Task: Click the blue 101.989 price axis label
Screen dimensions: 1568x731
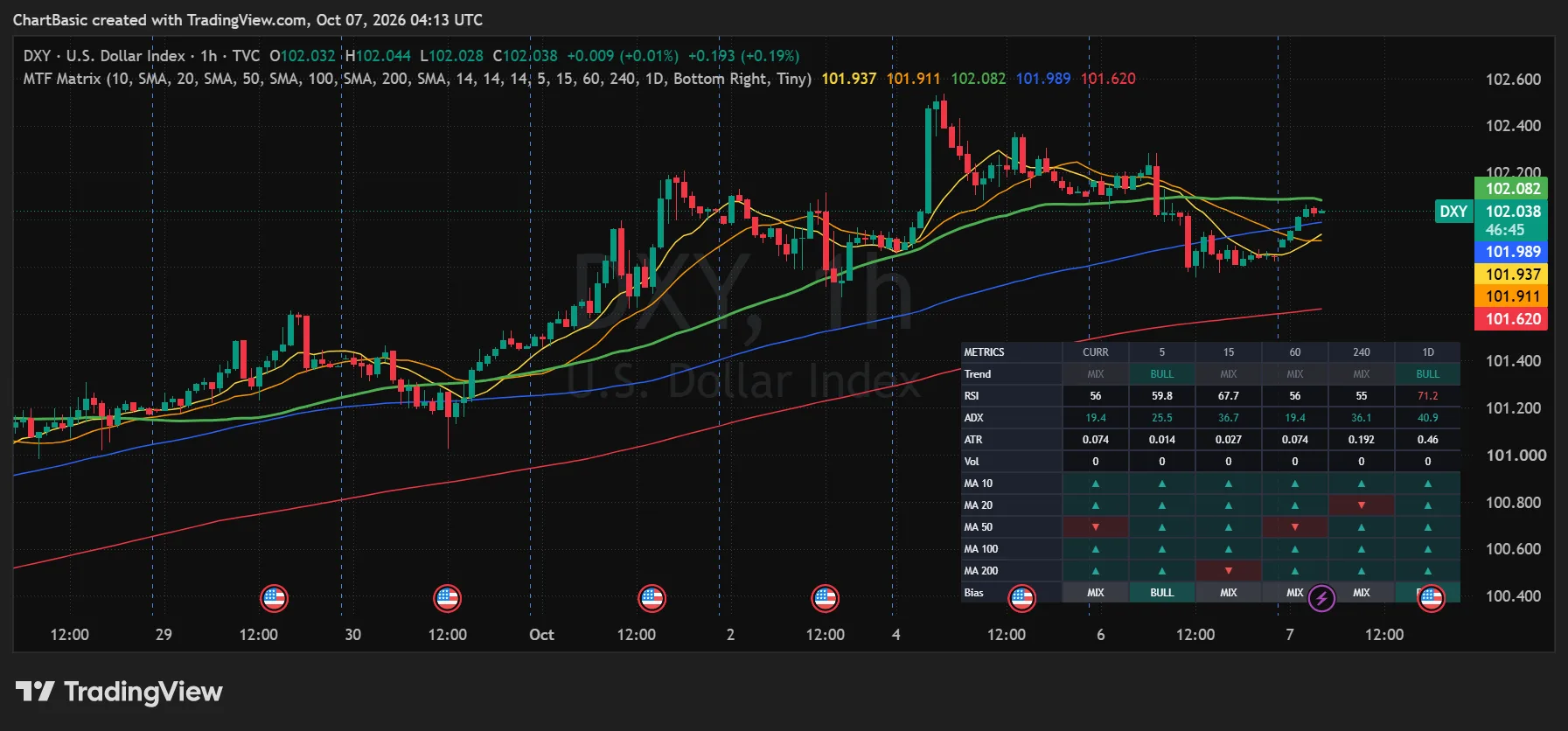Action: coord(1512,252)
